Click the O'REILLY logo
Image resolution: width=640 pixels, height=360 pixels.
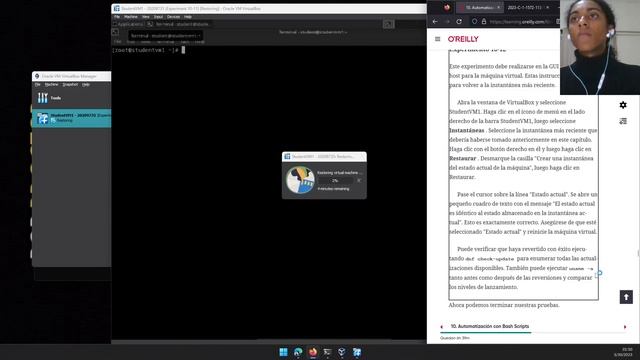coord(463,39)
